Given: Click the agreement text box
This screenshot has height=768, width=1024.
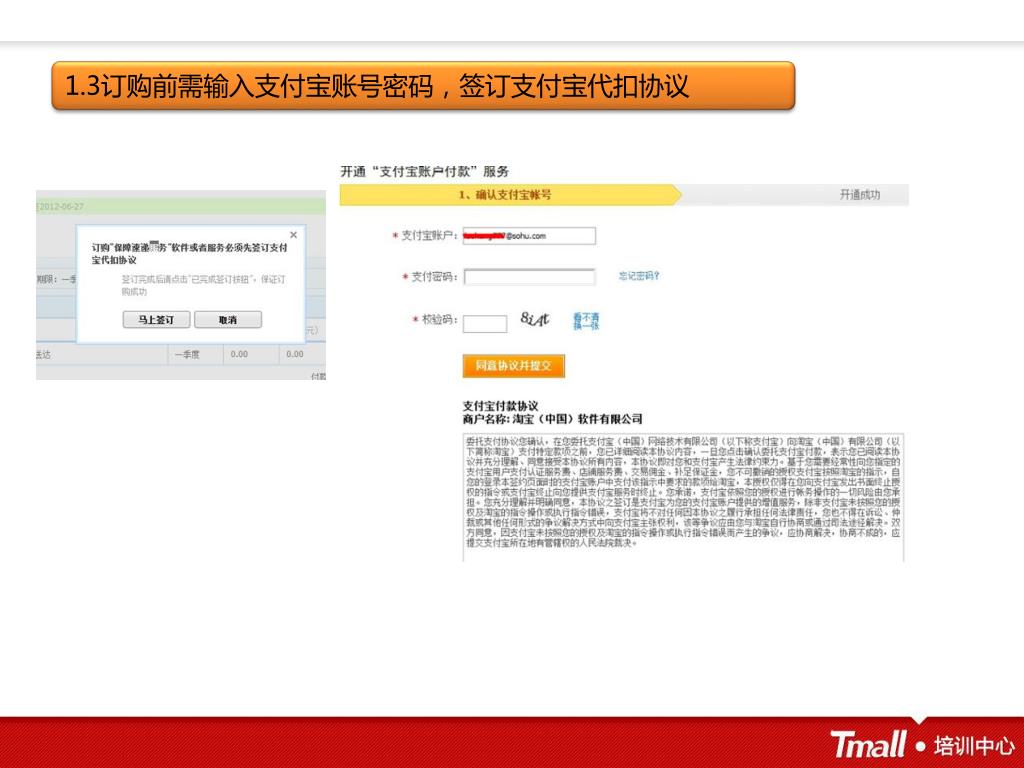Looking at the screenshot, I should pyautogui.click(x=683, y=497).
